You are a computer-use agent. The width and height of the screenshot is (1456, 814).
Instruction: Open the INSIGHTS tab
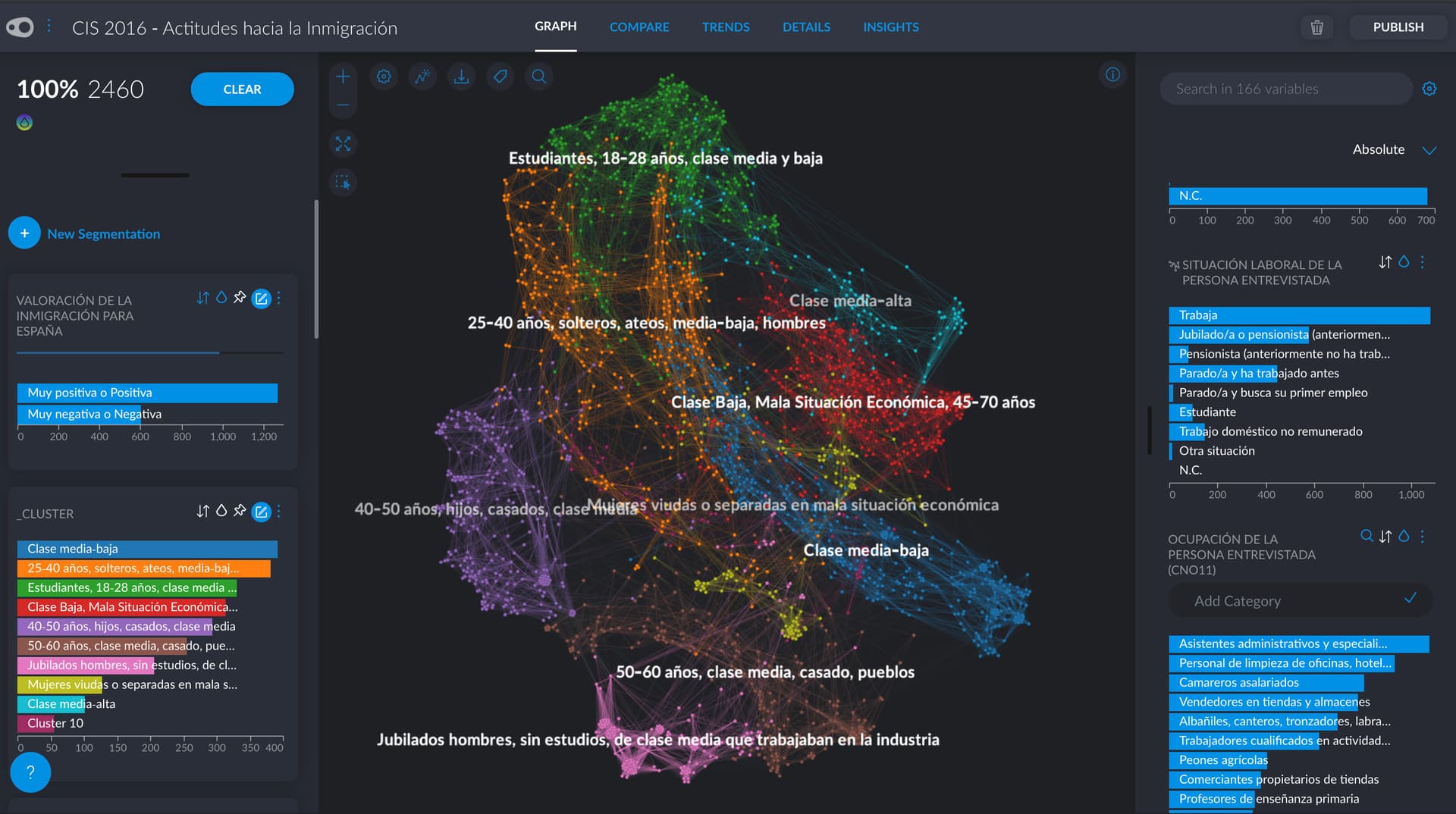point(890,27)
